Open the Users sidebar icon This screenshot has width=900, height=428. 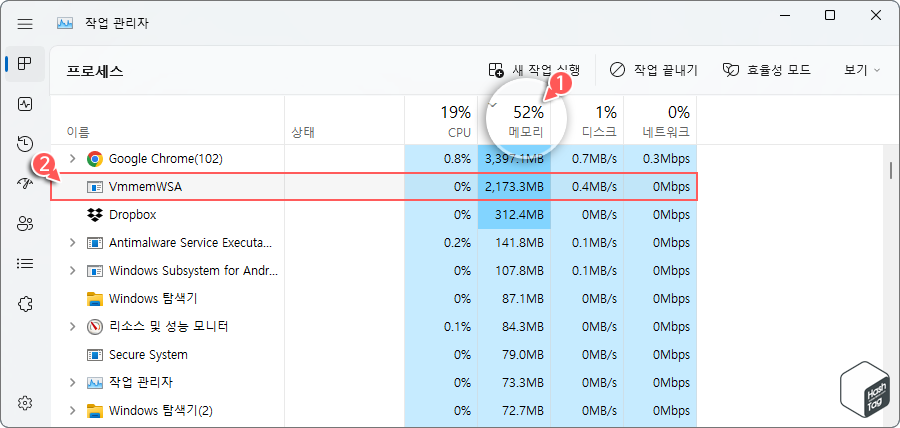point(25,224)
